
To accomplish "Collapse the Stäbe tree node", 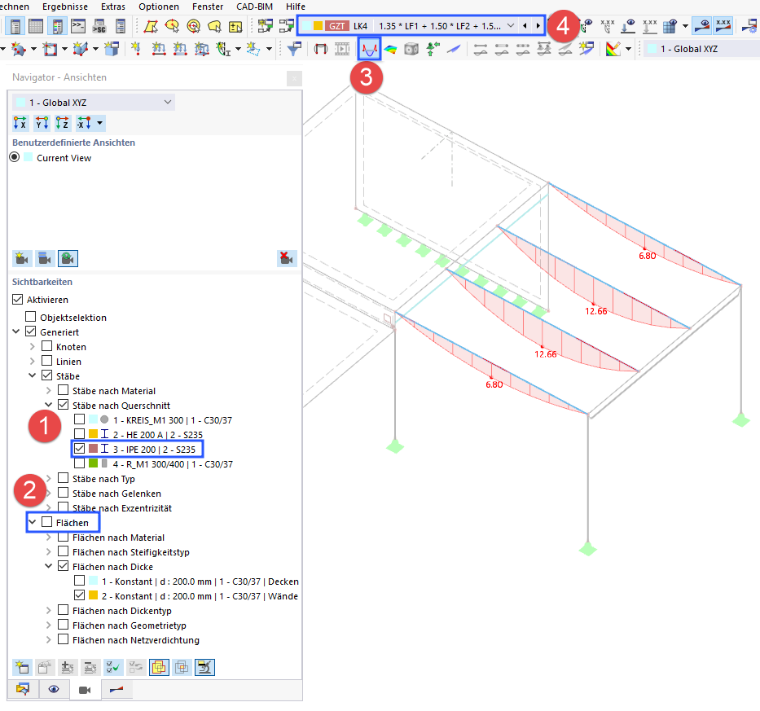I will (x=32, y=376).
